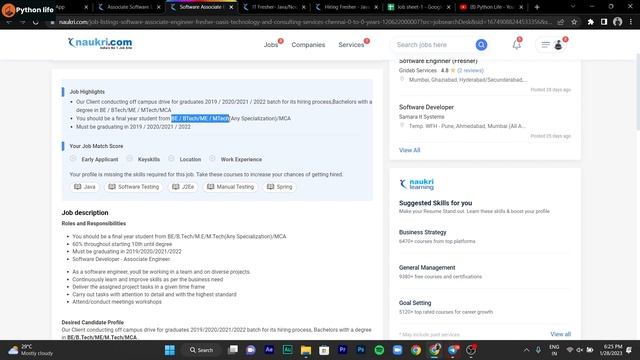This screenshot has height=360, width=640.
Task: Open the browser extensions puzzle icon
Action: tap(590, 22)
